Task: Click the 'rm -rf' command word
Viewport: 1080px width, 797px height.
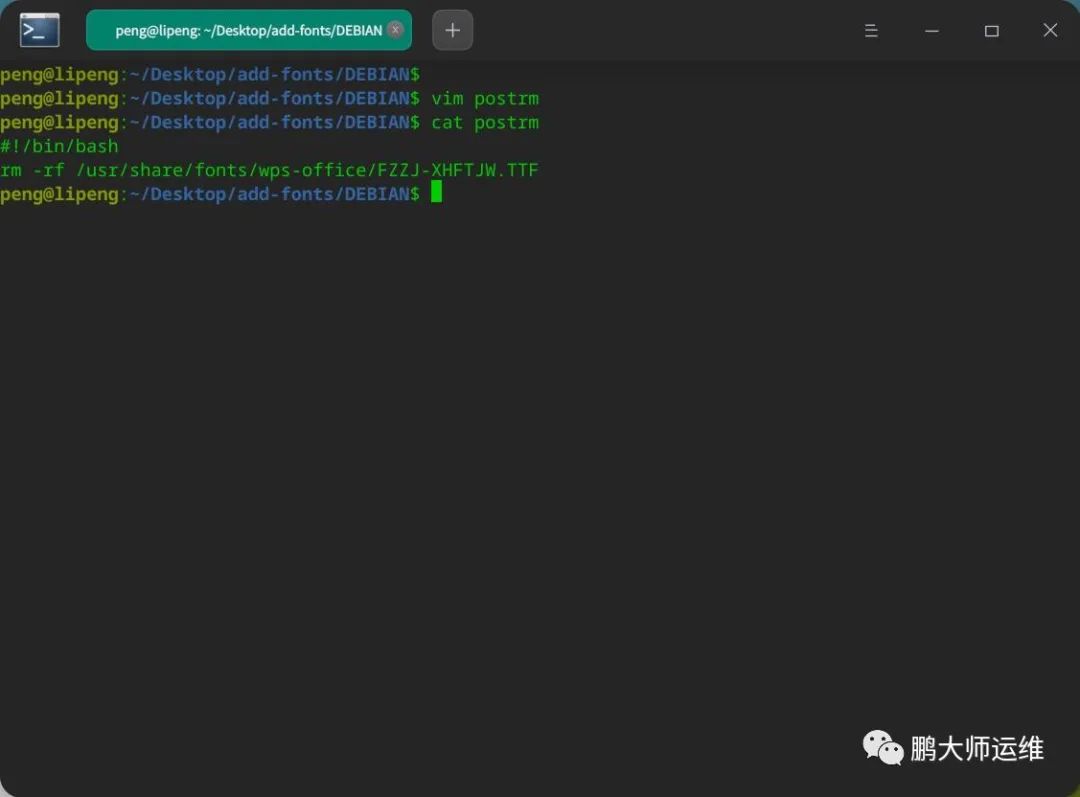Action: (32, 170)
